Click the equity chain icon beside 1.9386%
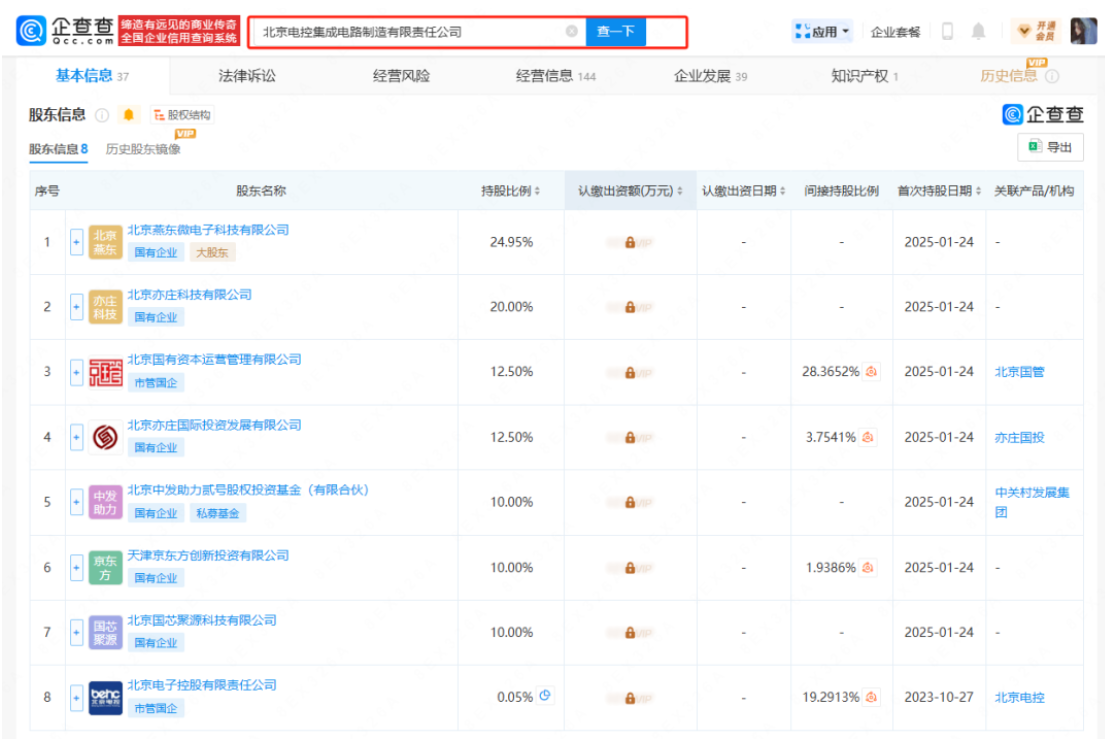 868,567
